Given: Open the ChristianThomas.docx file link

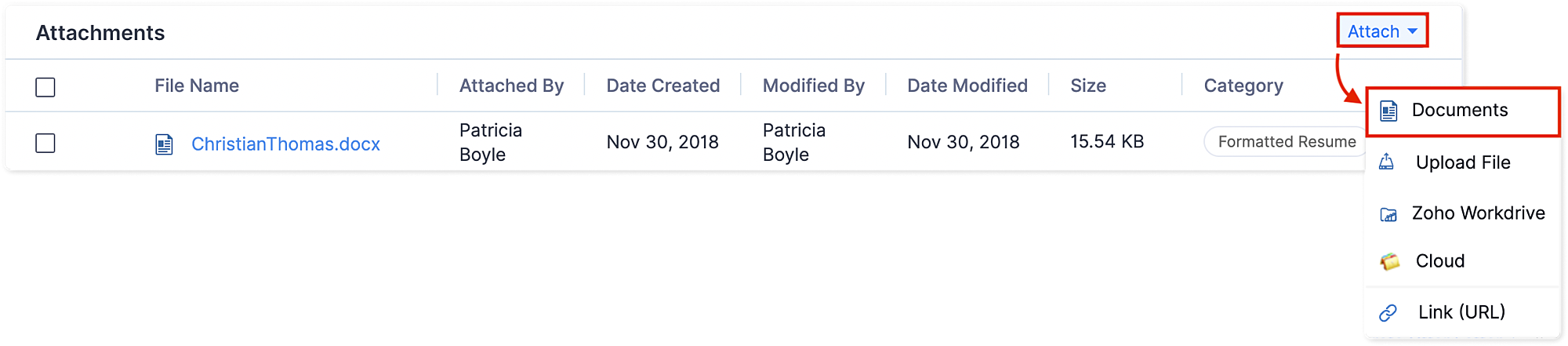Looking at the screenshot, I should pyautogui.click(x=285, y=144).
